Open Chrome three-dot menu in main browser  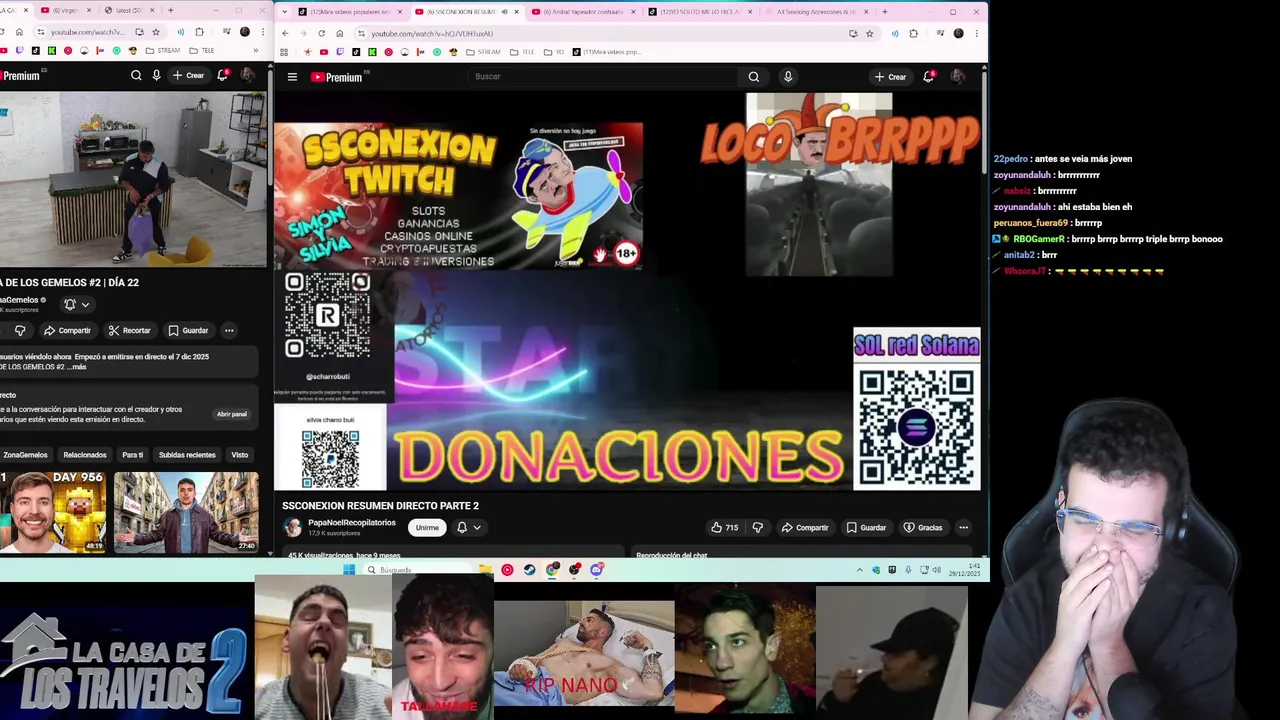[976, 33]
